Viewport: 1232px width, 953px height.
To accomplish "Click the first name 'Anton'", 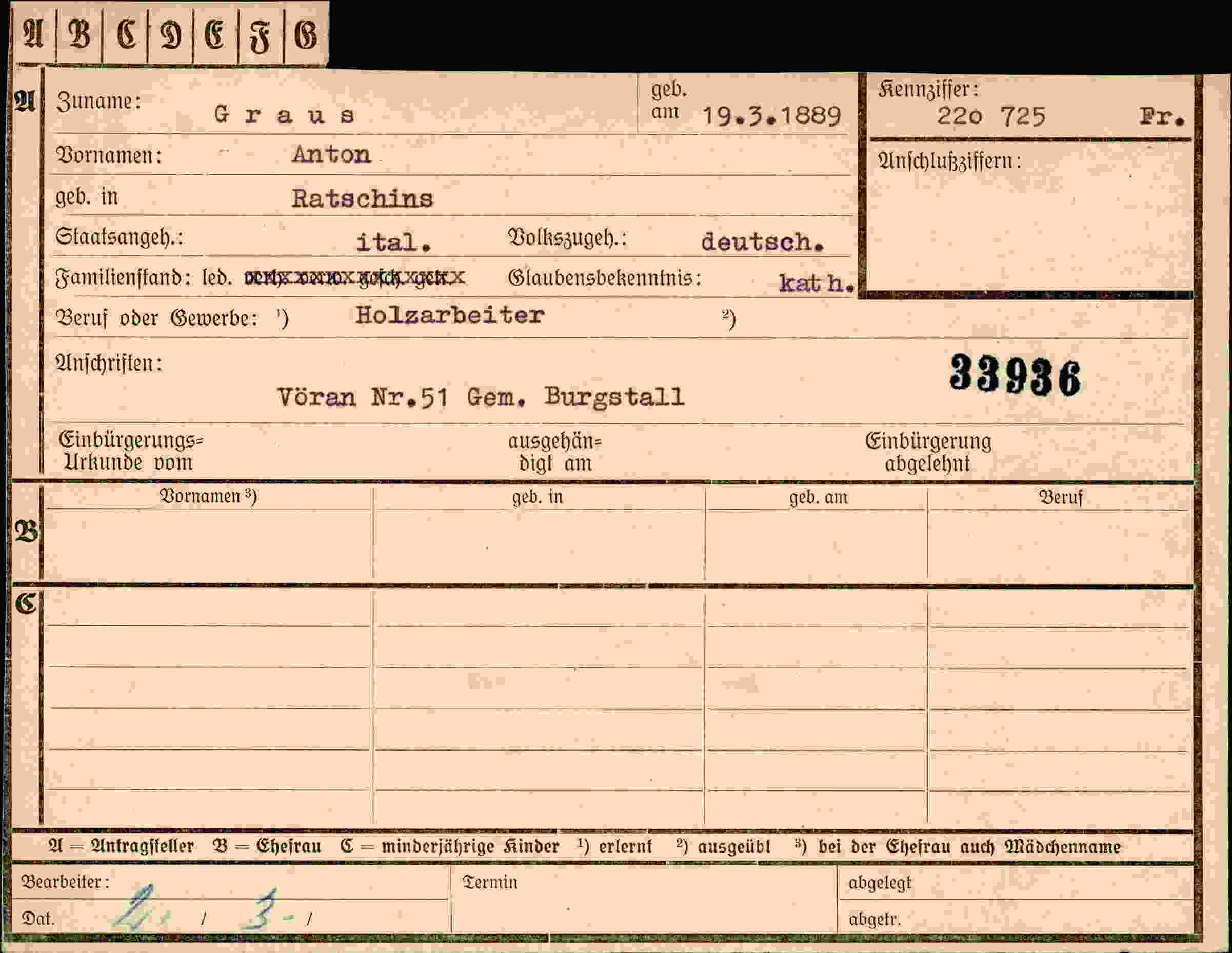I will coord(332,154).
